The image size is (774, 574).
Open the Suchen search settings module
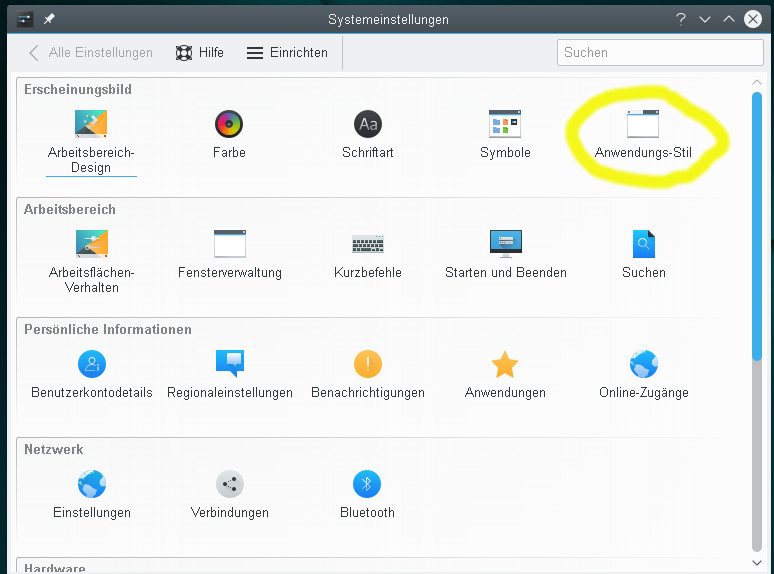coord(644,254)
